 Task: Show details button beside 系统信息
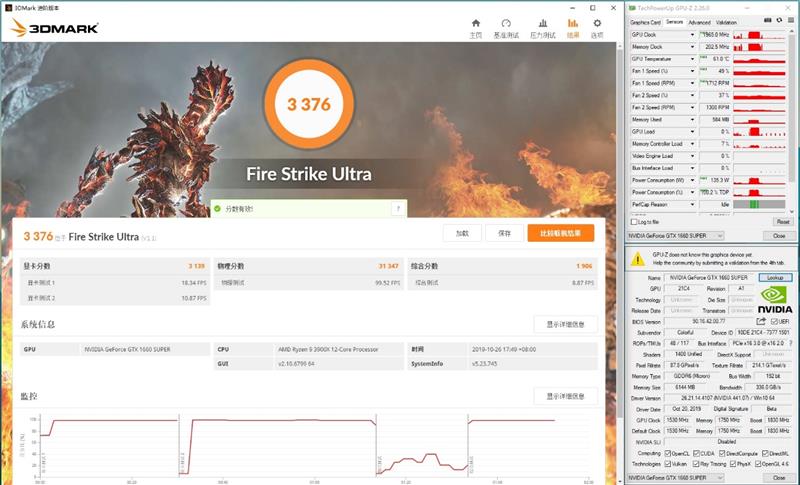[565, 324]
